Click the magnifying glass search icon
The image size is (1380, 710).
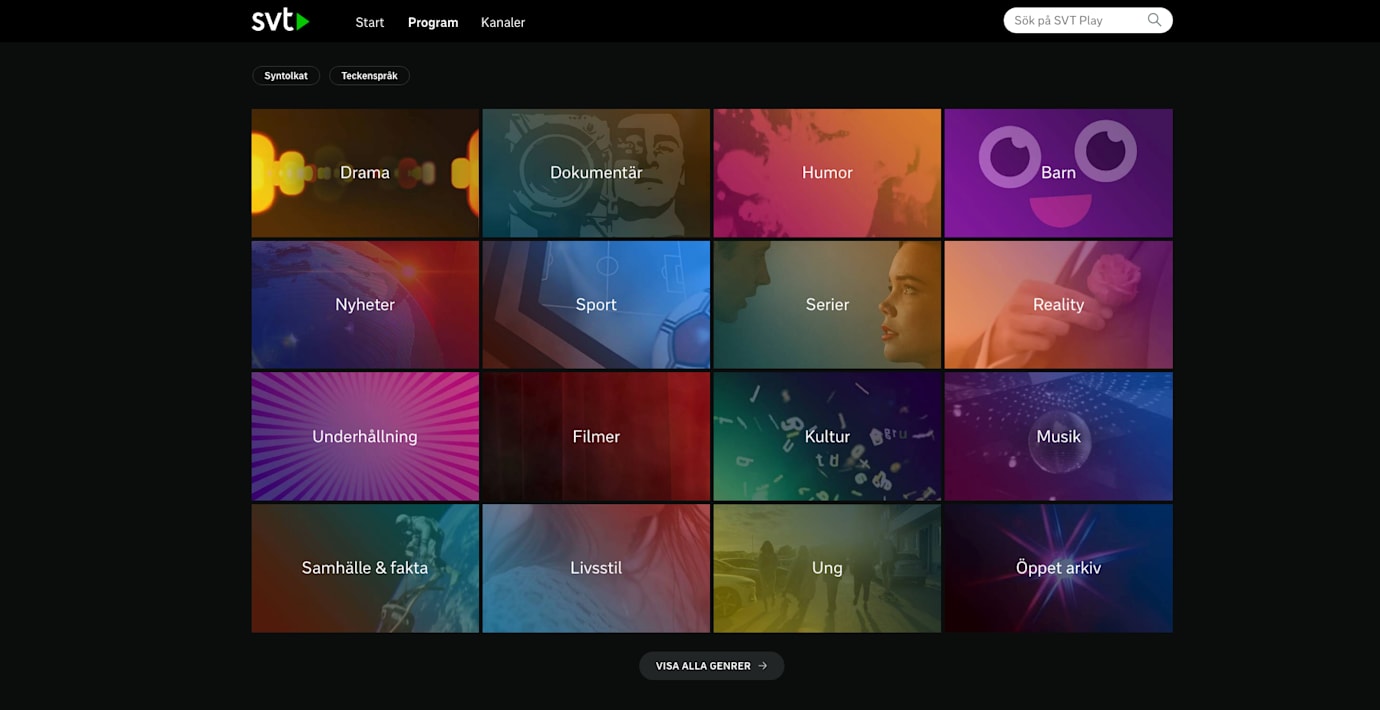pos(1154,20)
